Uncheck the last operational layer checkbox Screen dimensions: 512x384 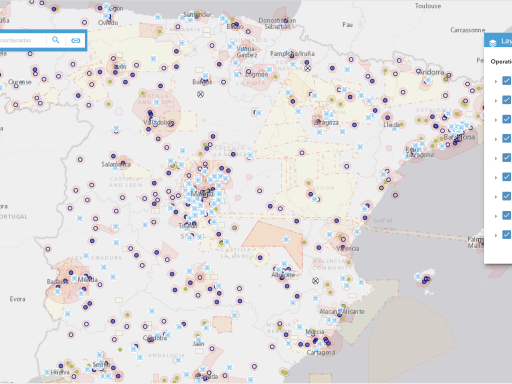pyautogui.click(x=507, y=235)
